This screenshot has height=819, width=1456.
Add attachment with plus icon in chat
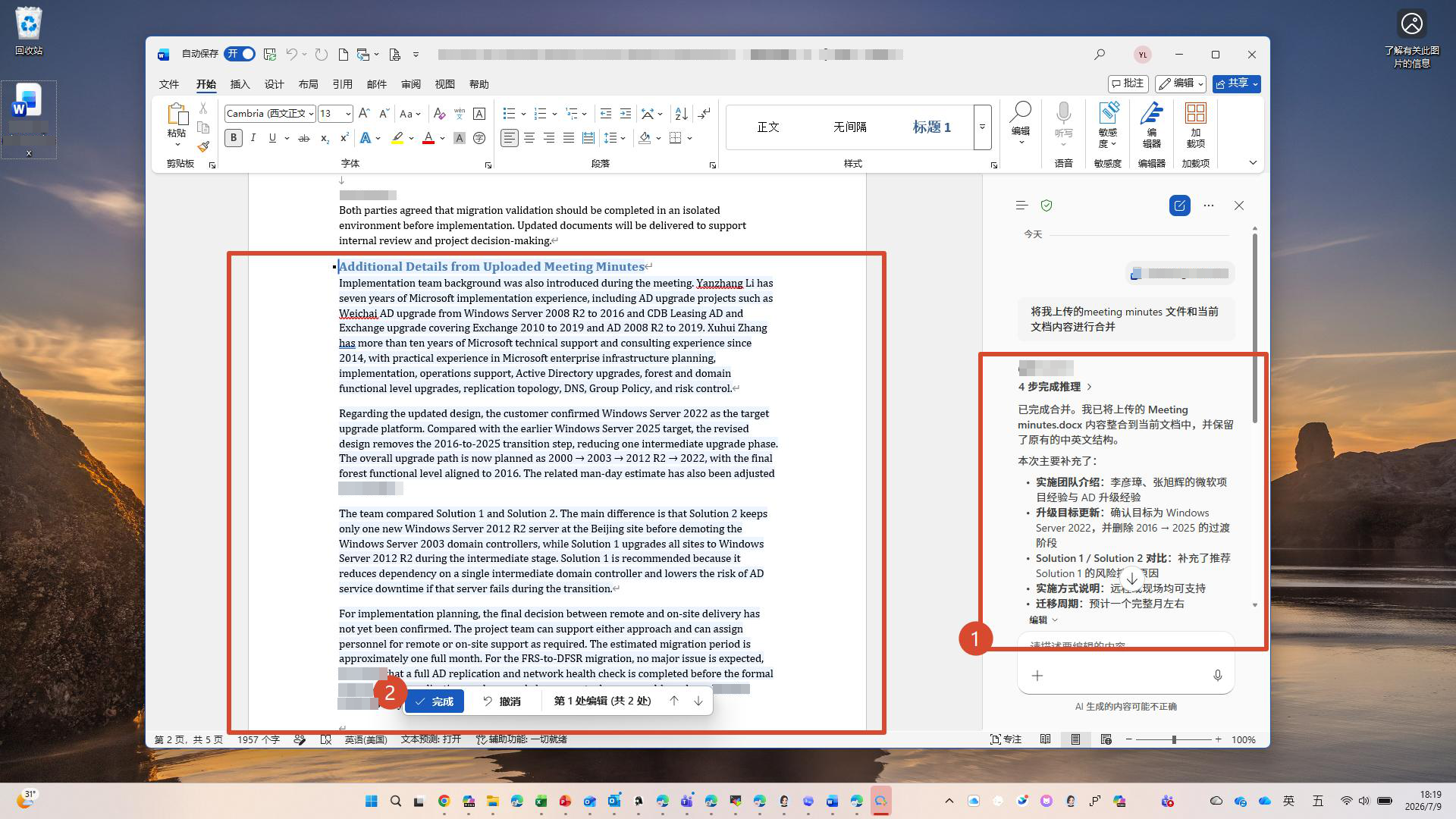pos(1037,676)
